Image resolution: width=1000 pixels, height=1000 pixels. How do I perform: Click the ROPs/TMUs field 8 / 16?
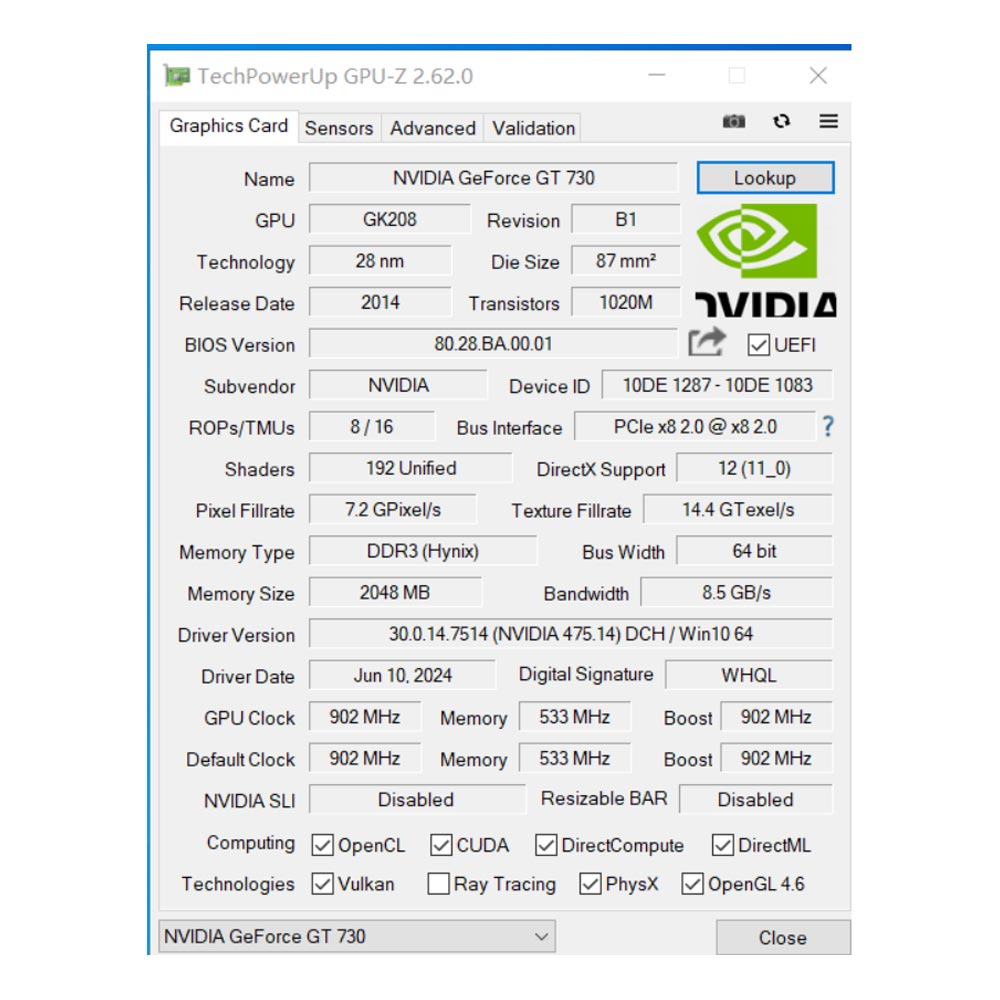[x=372, y=427]
